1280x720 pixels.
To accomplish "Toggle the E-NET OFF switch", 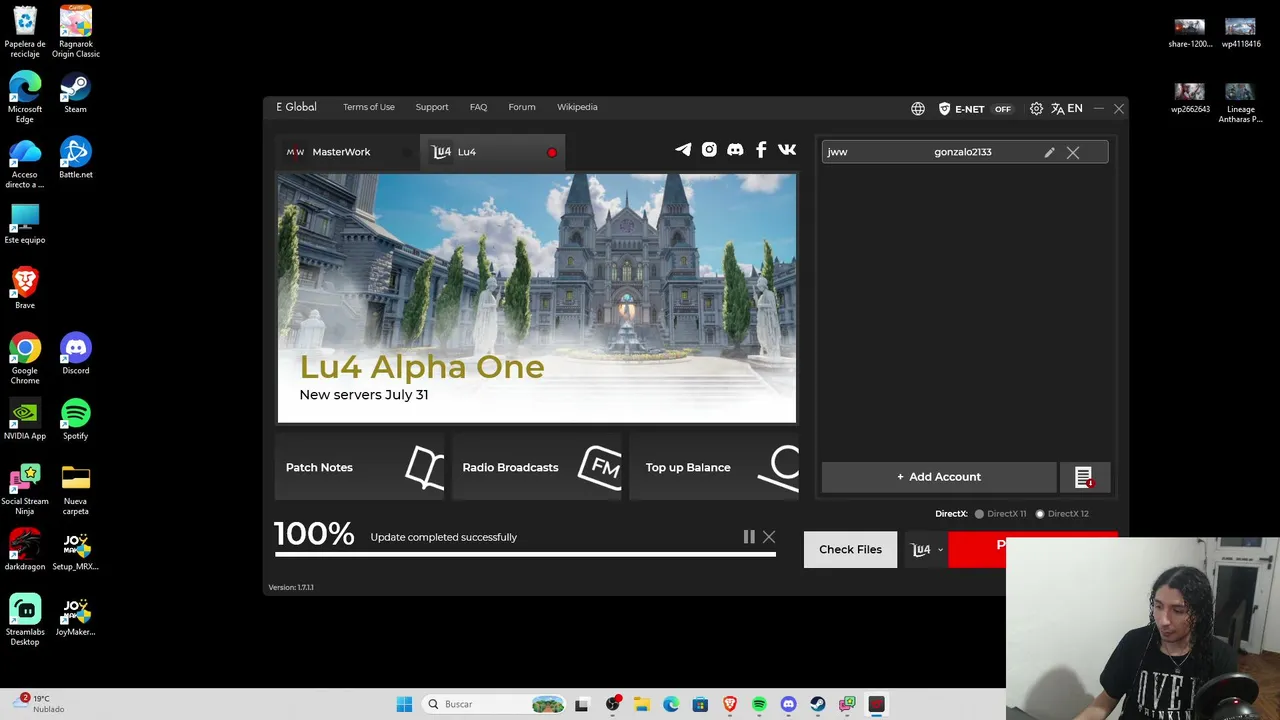I will point(1002,109).
